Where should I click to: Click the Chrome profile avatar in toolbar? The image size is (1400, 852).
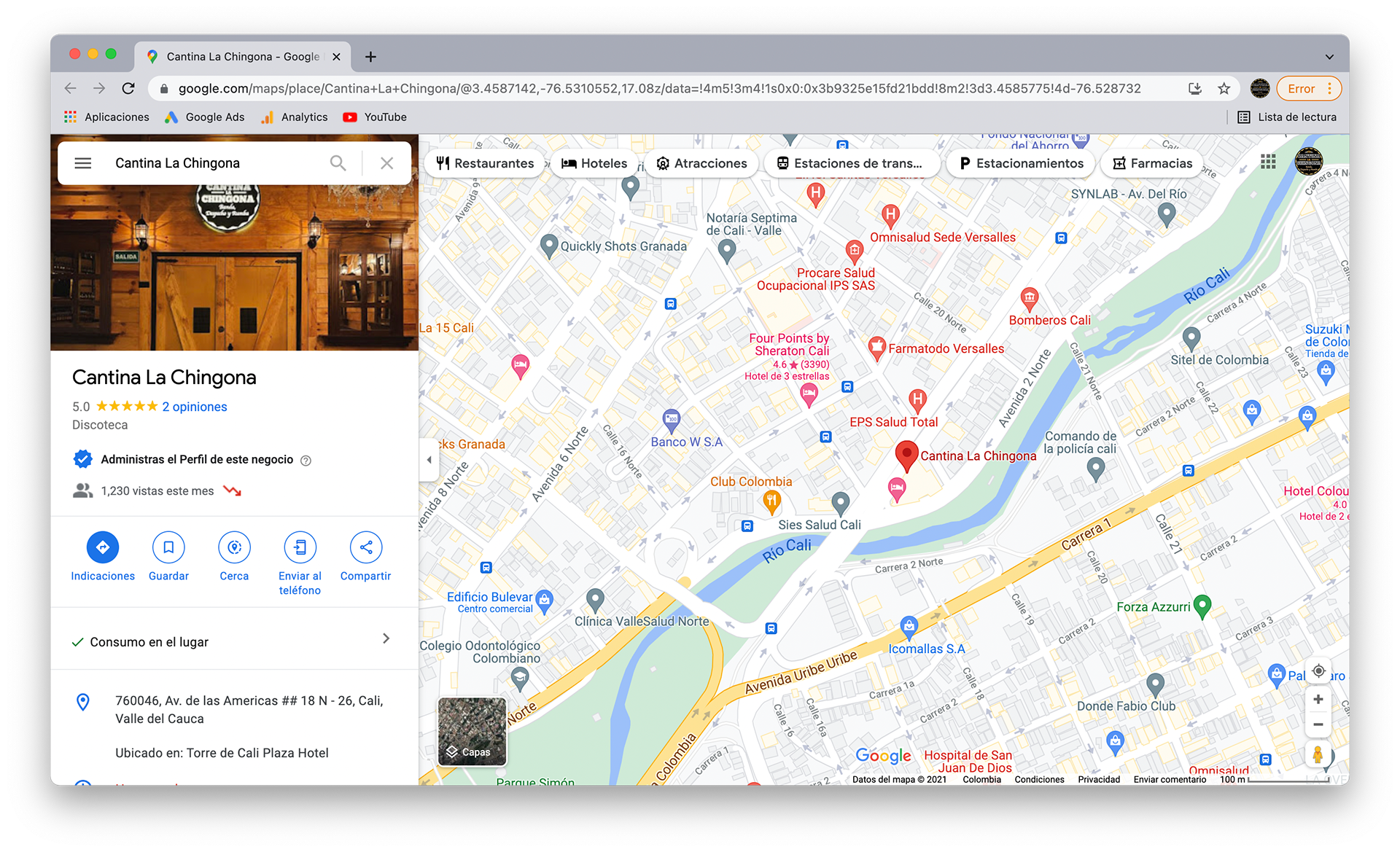(1260, 89)
